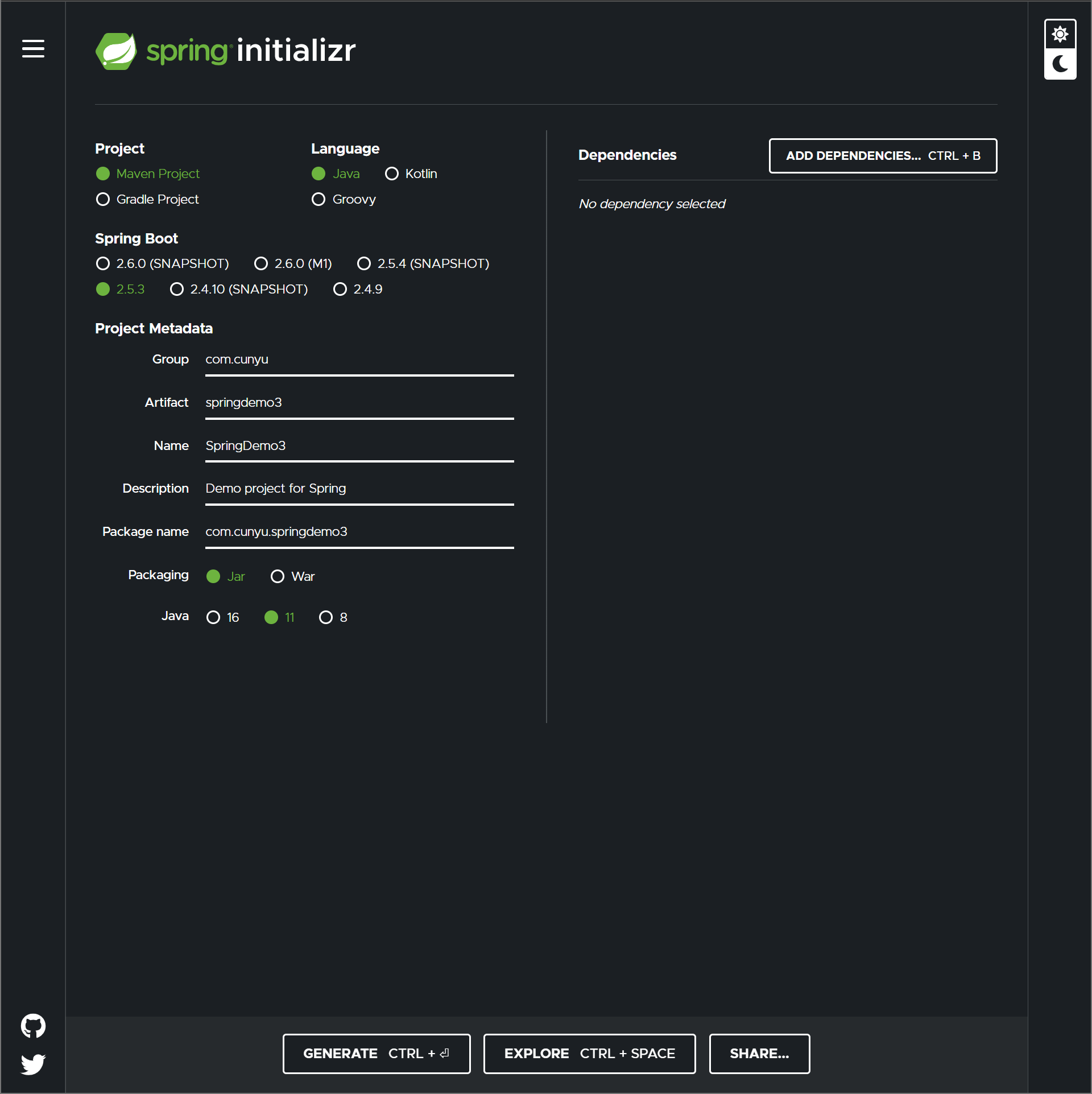Open the Share dialog button
Screen dimensions: 1092x1094
pyautogui.click(x=759, y=1054)
